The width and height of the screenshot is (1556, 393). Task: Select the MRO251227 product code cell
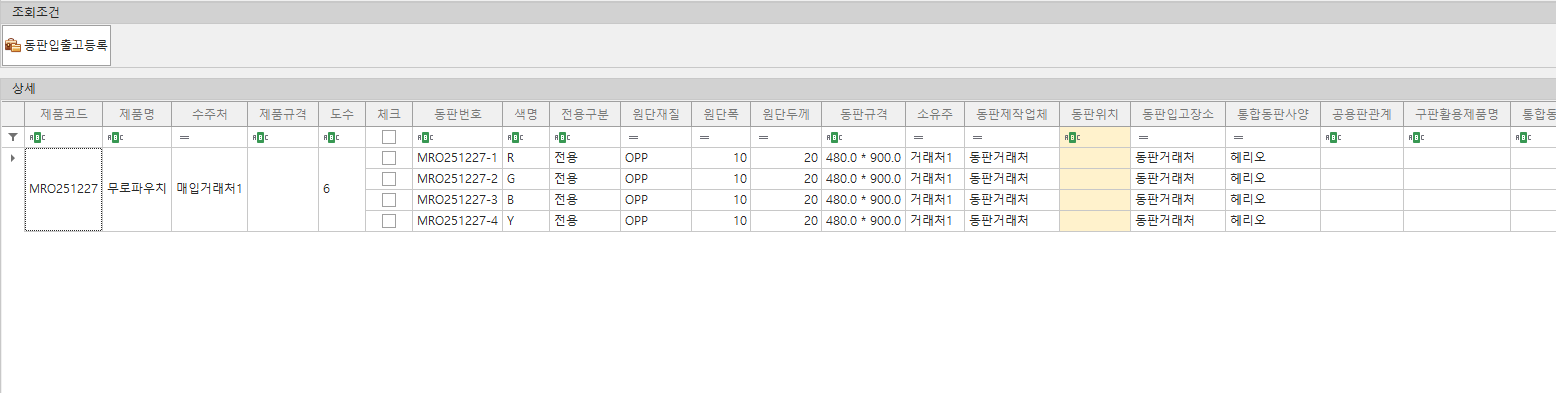point(64,190)
